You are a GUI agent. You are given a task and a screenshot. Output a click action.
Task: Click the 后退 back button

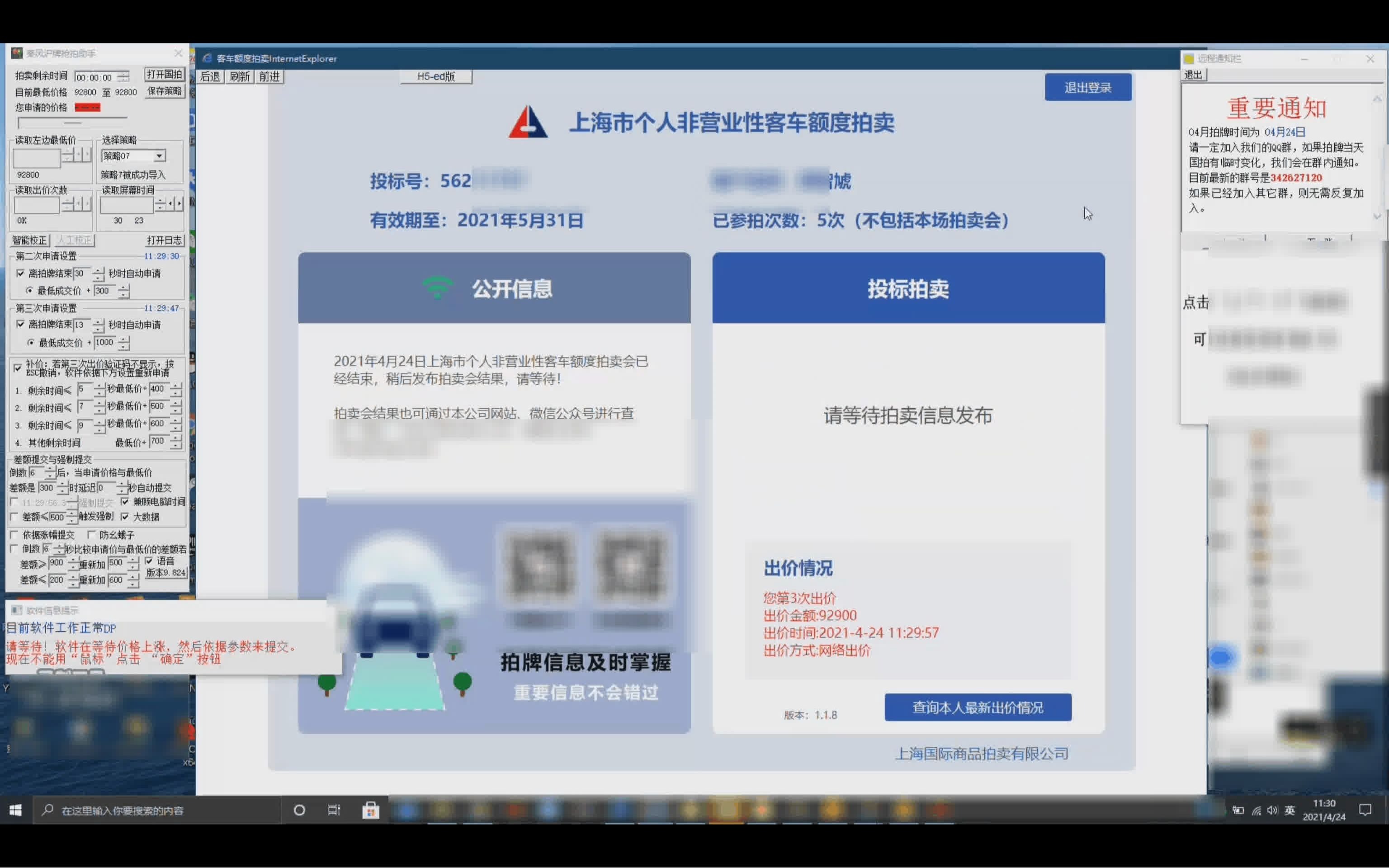209,76
